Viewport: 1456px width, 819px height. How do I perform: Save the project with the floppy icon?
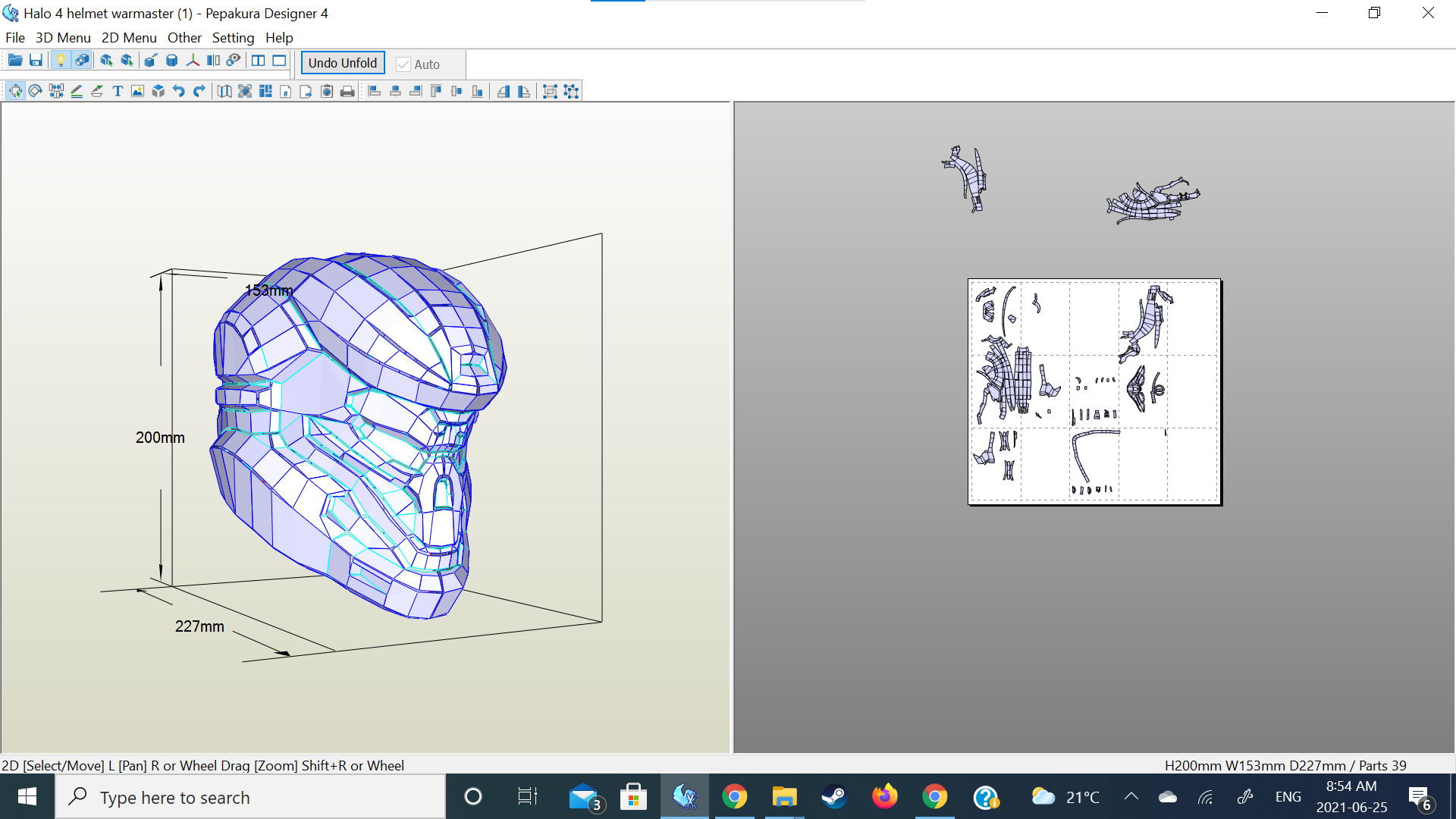[x=36, y=61]
